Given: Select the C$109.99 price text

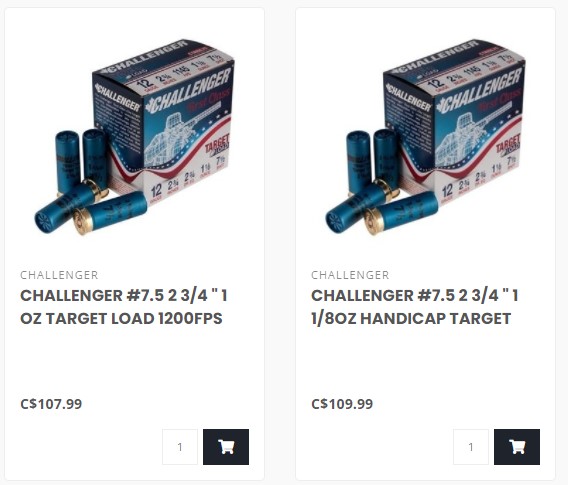Looking at the screenshot, I should (342, 404).
